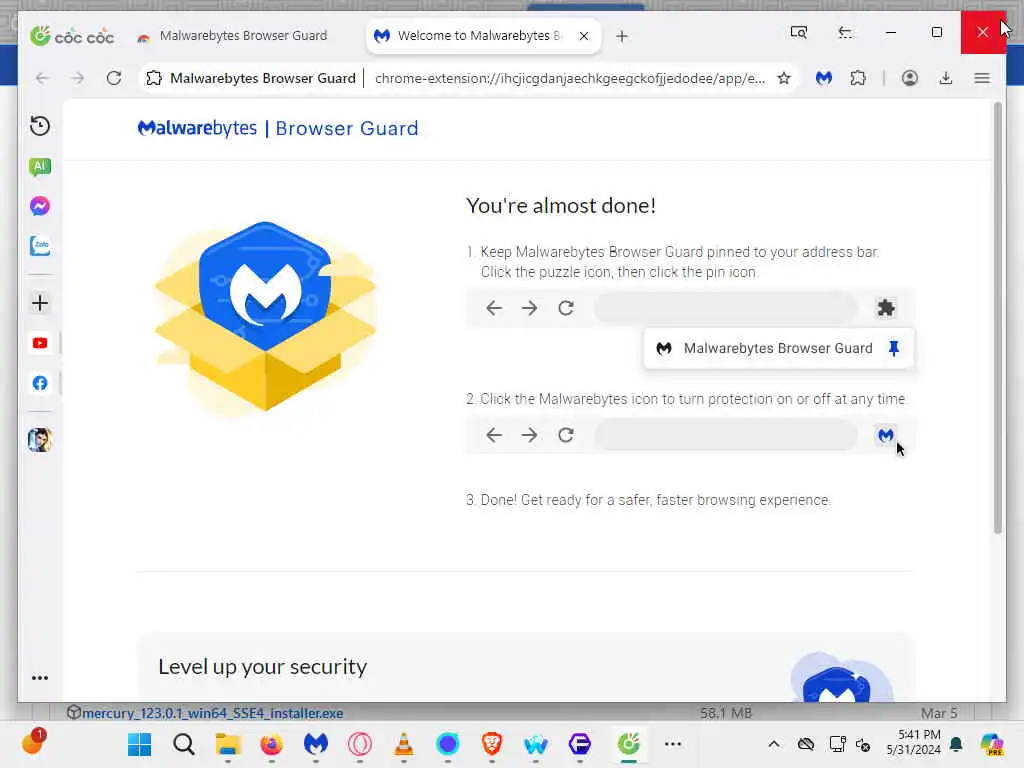The image size is (1024, 768).
Task: Go back to previous page
Action: point(42,78)
